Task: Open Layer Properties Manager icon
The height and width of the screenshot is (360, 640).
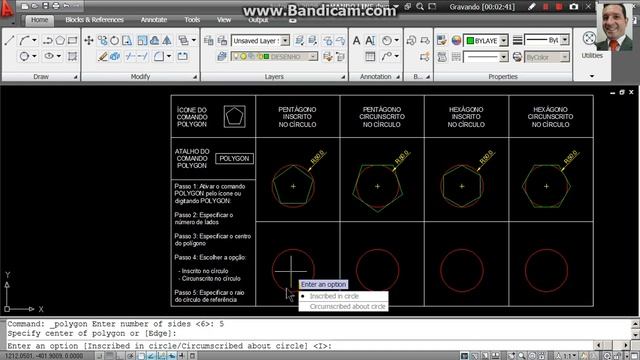Action: click(x=222, y=56)
